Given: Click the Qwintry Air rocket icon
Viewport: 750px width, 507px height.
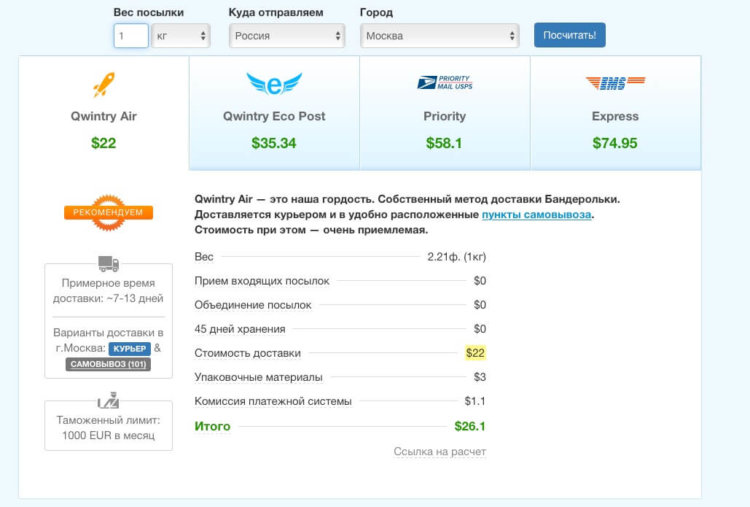Looking at the screenshot, I should 104,85.
